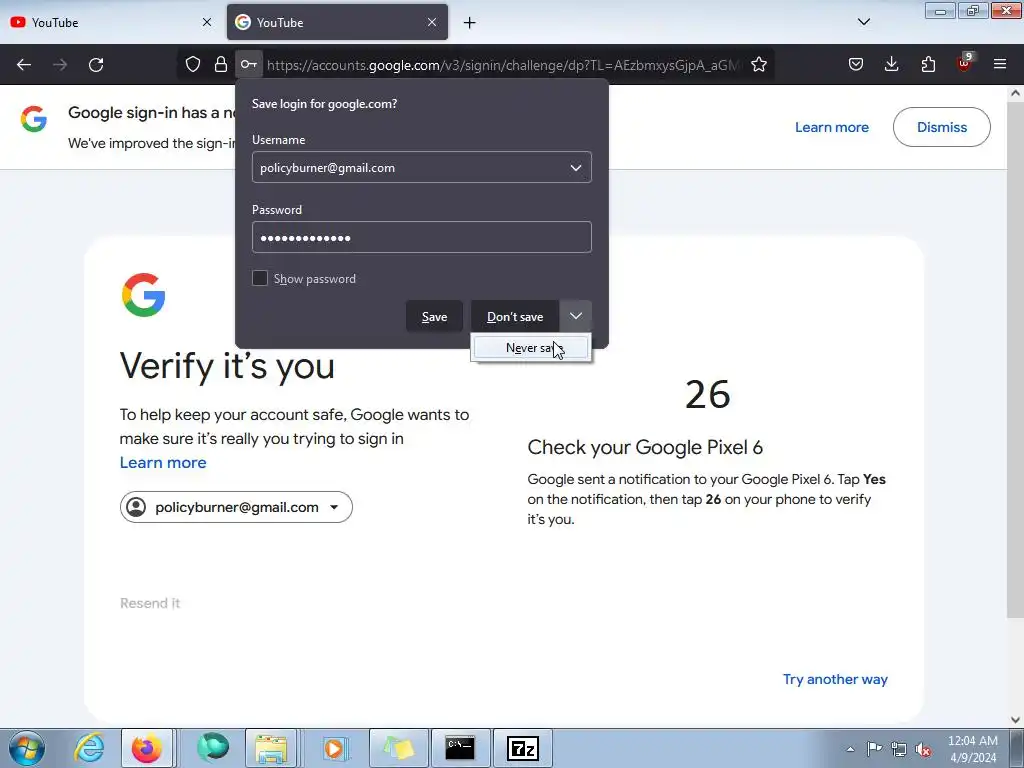
Task: Click the padlock site information icon
Action: point(221,65)
